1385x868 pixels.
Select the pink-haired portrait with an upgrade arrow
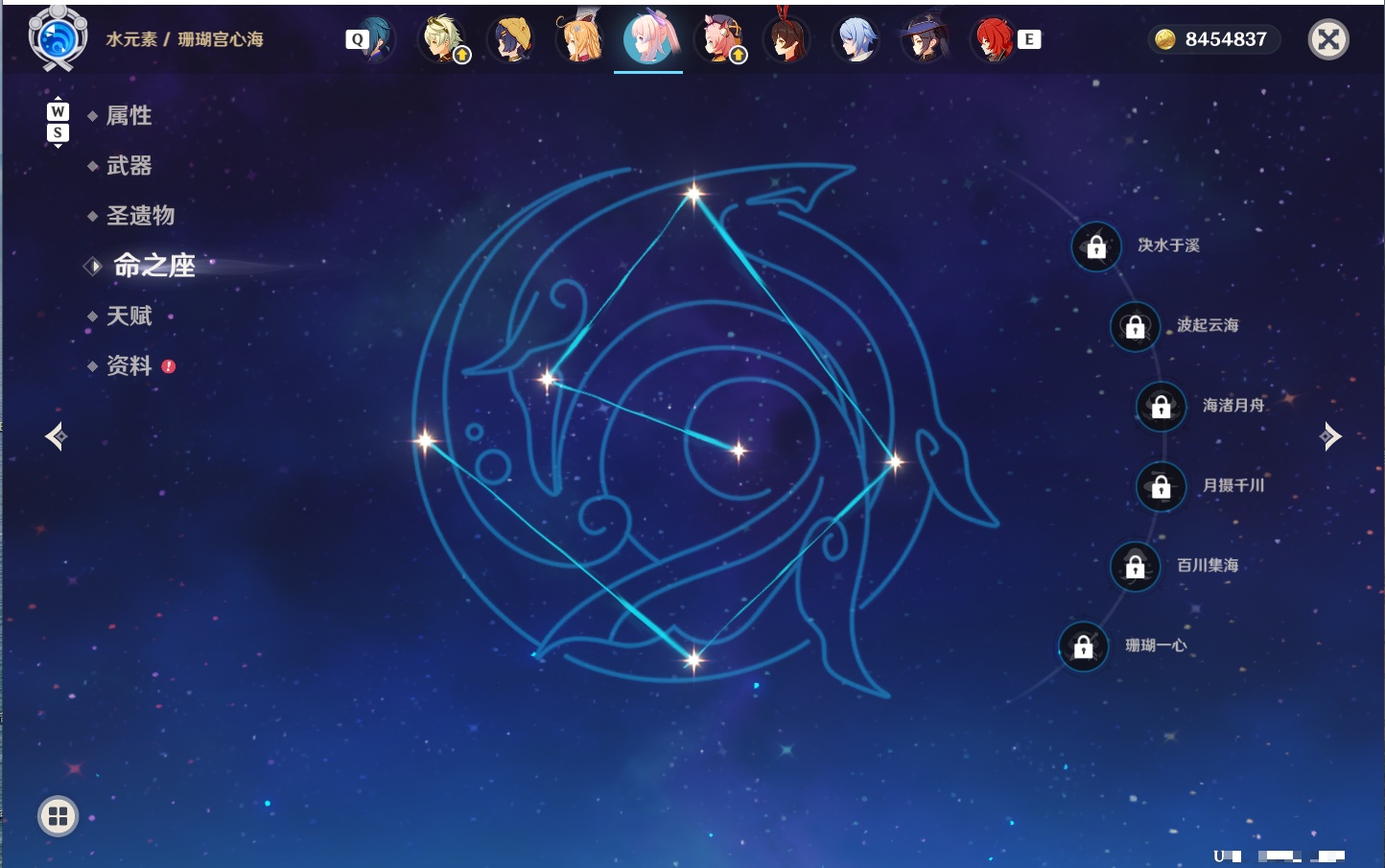718,39
